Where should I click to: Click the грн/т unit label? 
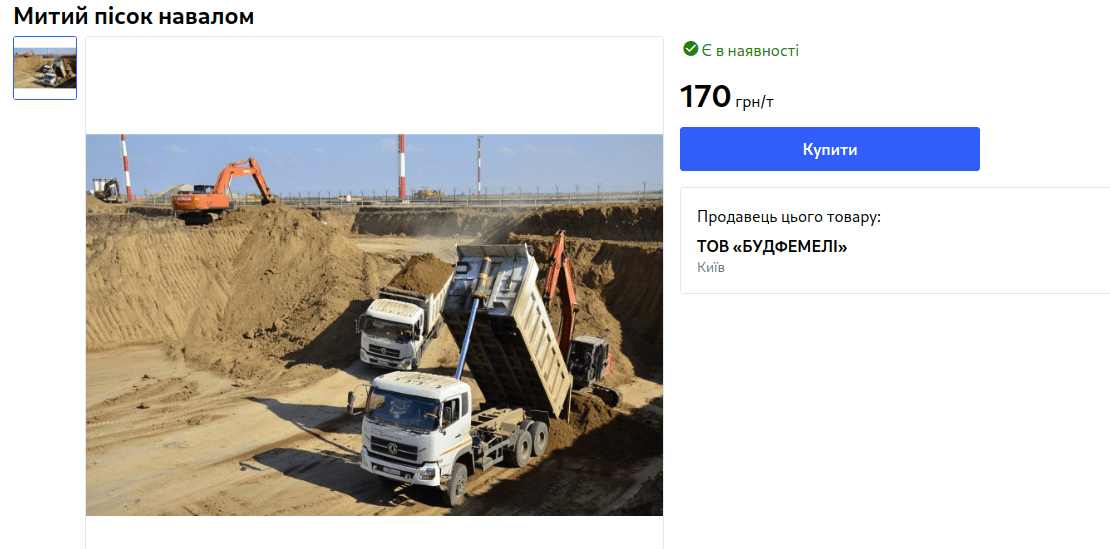pos(755,103)
